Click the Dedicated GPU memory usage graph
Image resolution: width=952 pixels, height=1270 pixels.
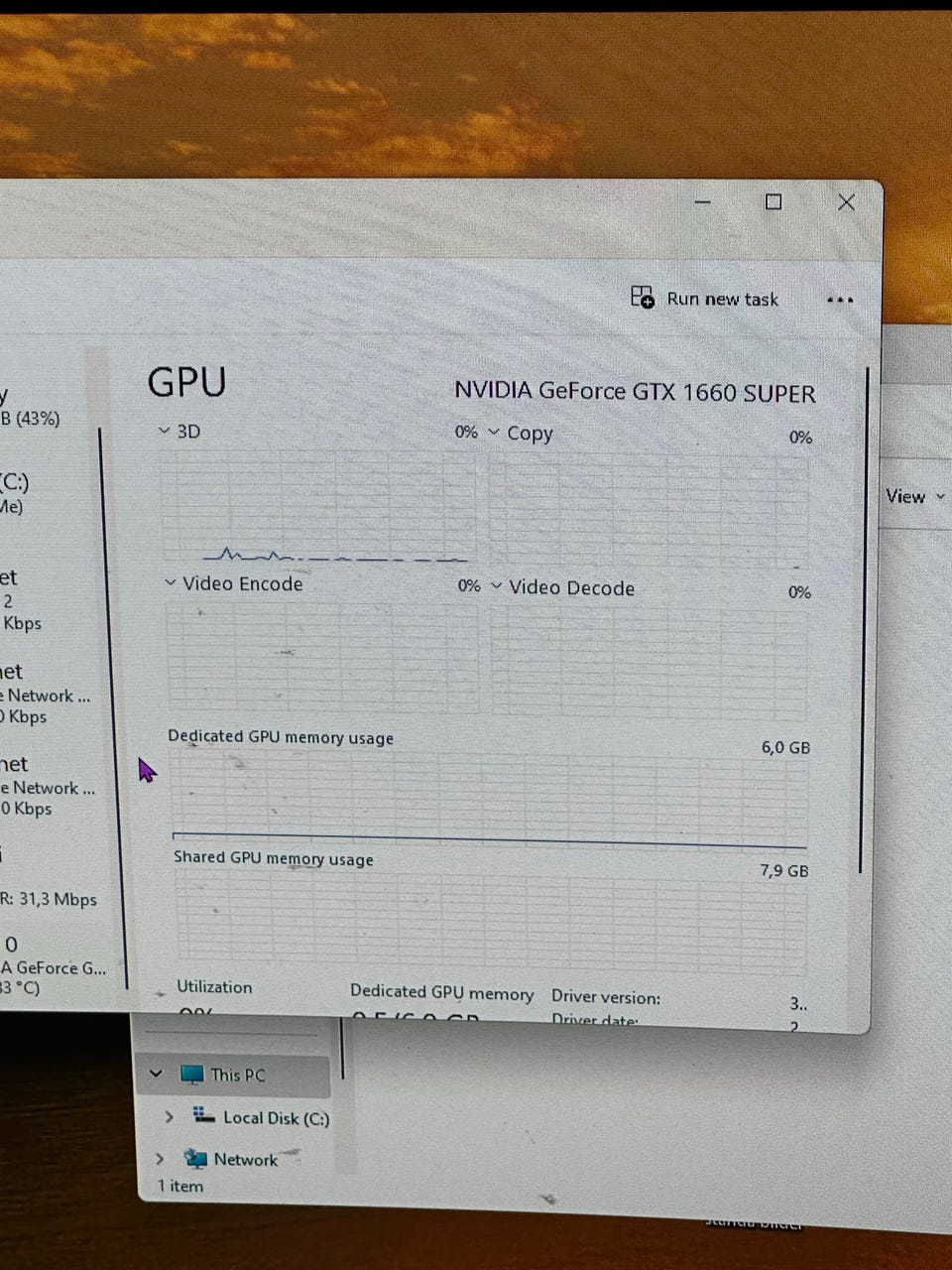490,801
